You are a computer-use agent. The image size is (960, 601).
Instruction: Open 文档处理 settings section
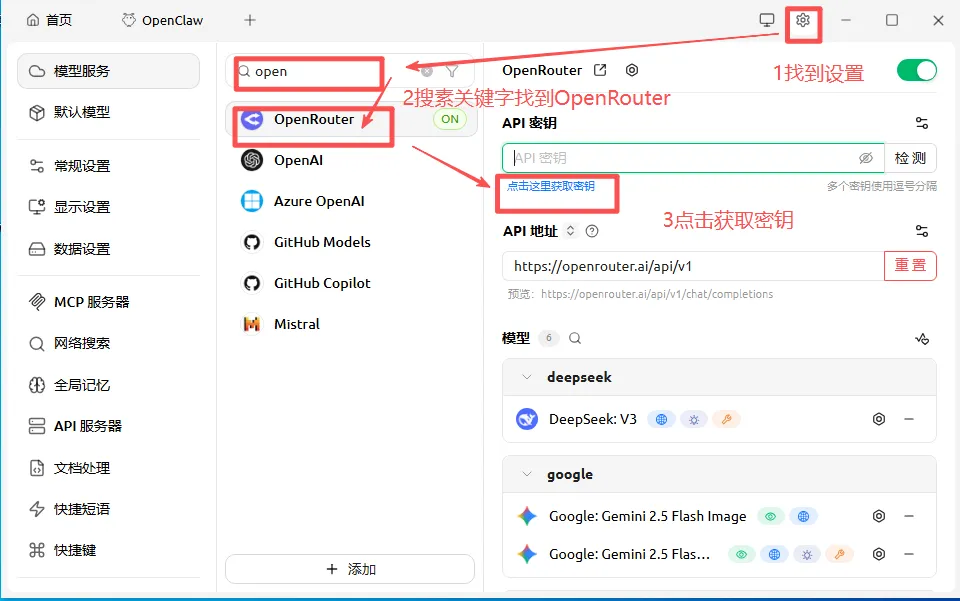(108, 468)
